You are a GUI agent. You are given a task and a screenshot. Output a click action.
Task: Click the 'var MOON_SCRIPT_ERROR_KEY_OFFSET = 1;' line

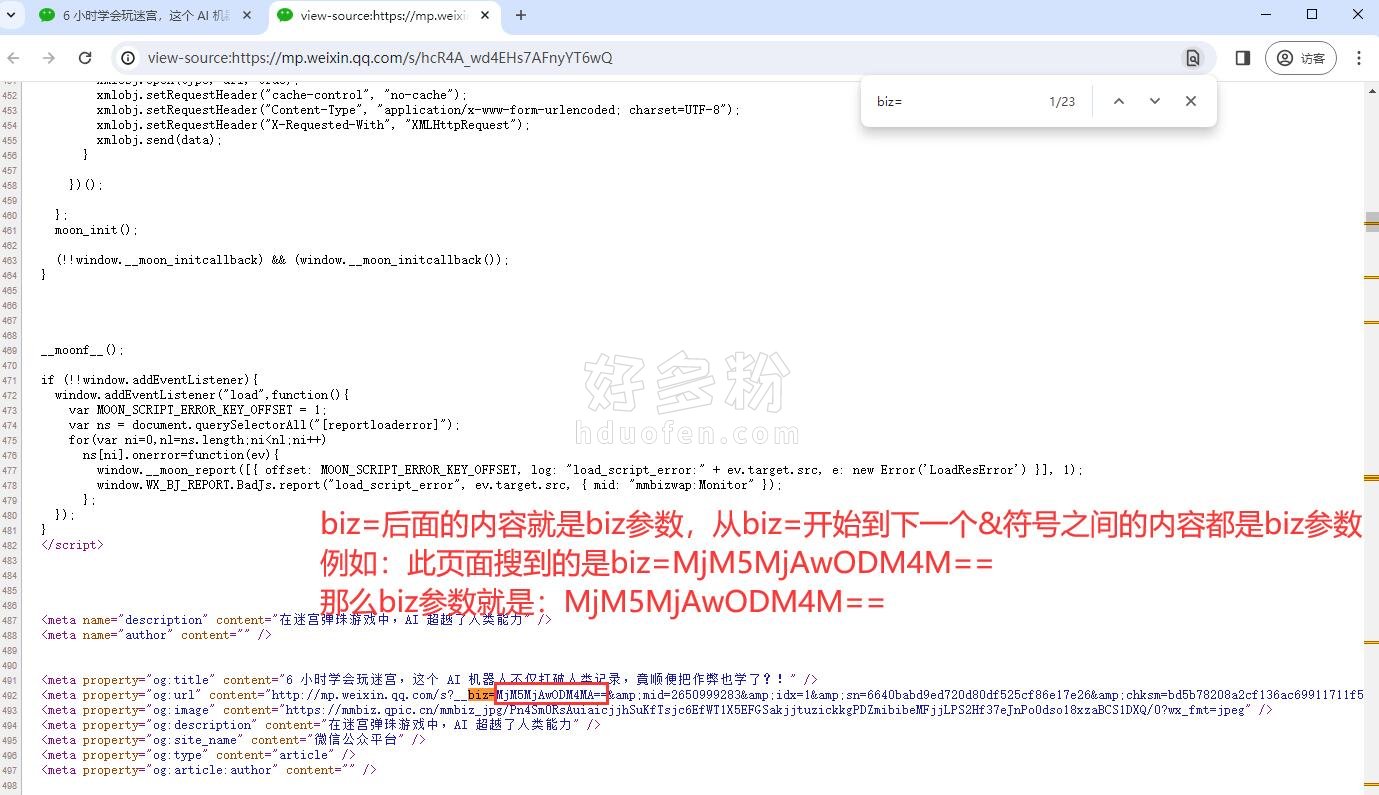tap(197, 410)
